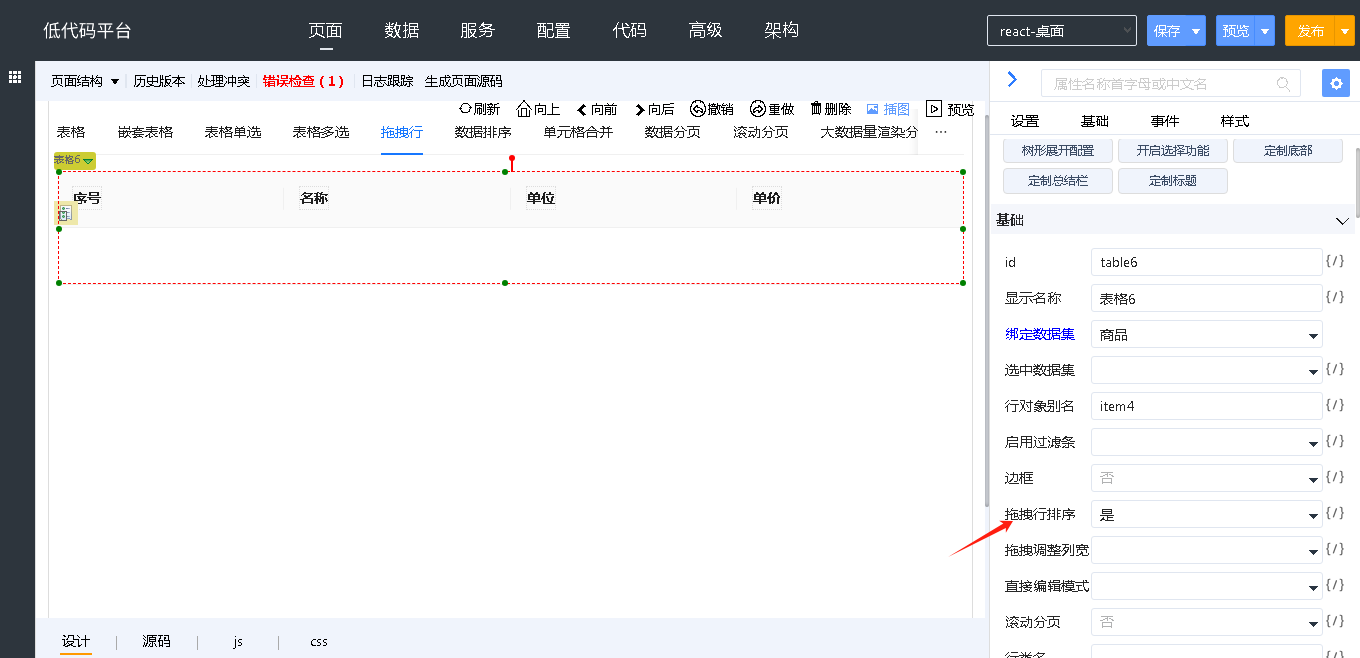This screenshot has width=1360, height=658.
Task: Open the 启用过滤条 dropdown
Action: click(x=1207, y=443)
